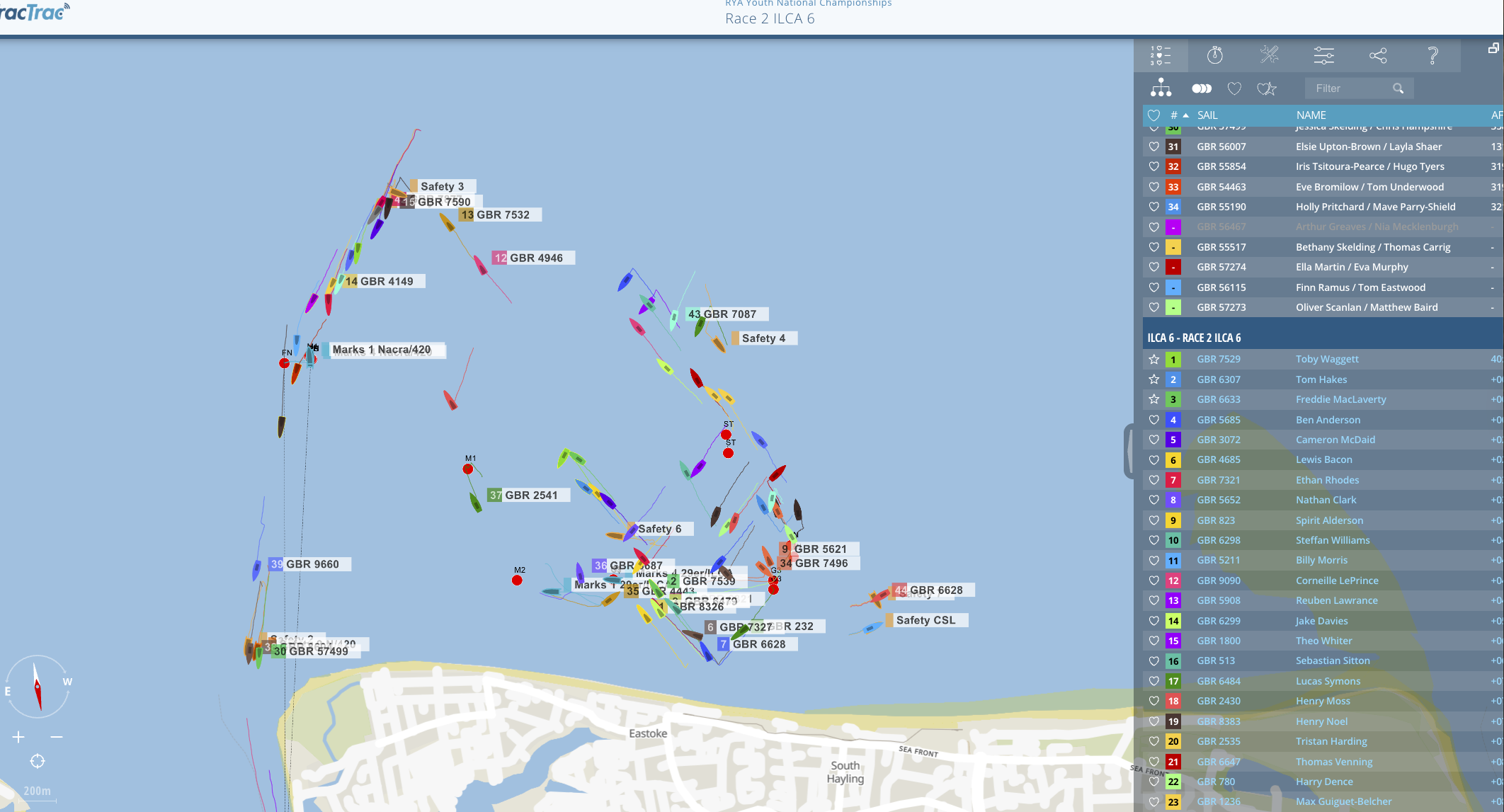This screenshot has width=1504, height=812.
Task: Open the wrench and screwdriver tools panel
Action: pyautogui.click(x=1269, y=55)
